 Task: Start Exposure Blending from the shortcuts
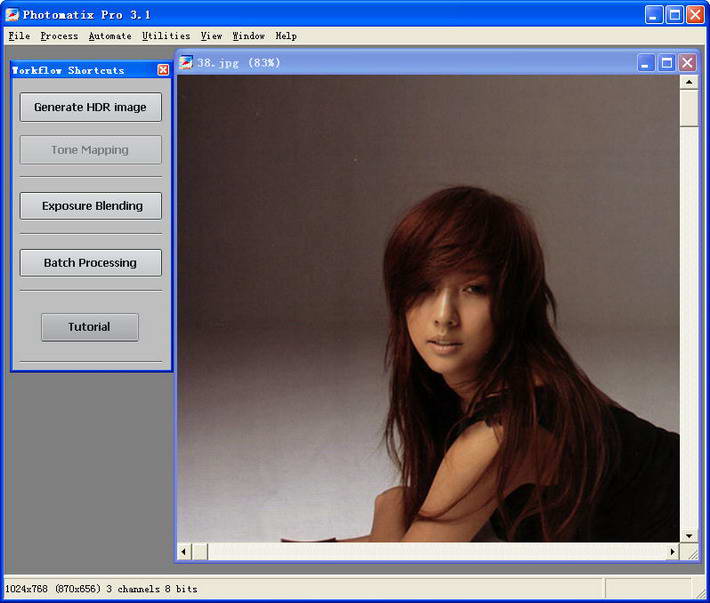click(91, 206)
